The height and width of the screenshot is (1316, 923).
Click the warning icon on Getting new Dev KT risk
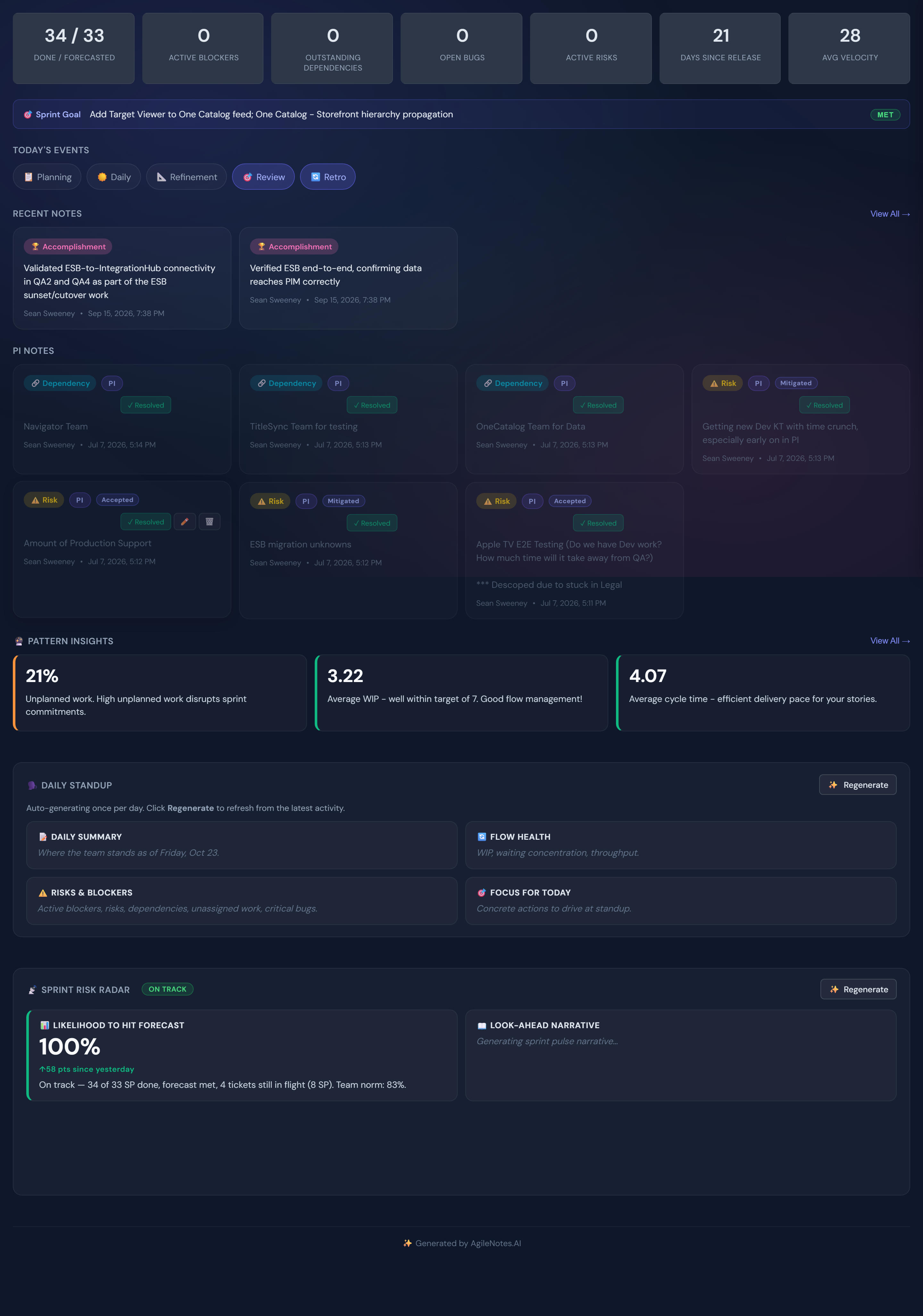click(714, 383)
